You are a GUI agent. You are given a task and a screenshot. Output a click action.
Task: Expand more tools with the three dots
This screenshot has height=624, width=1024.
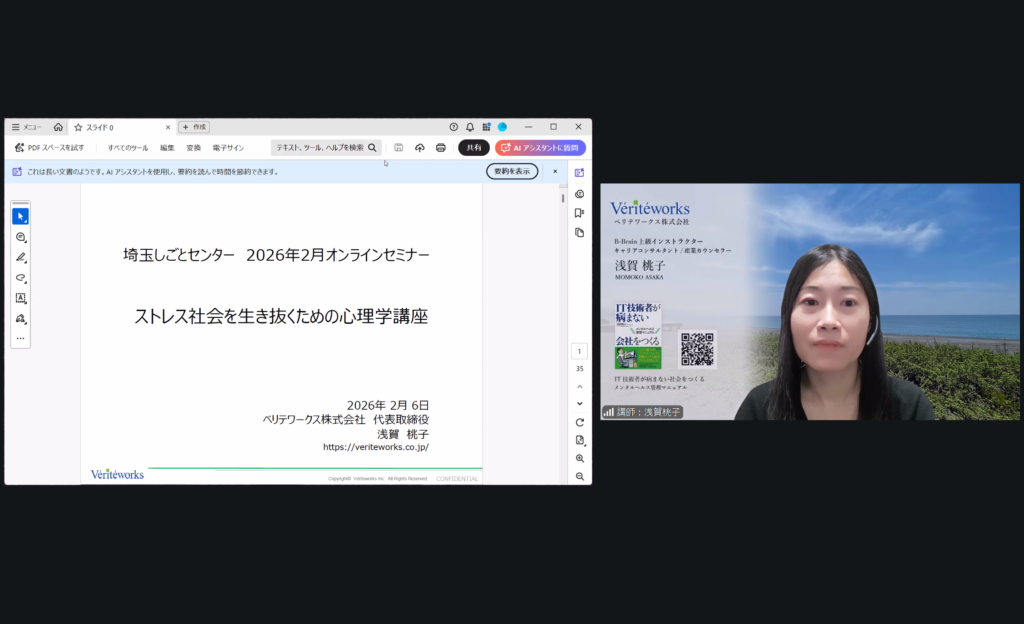point(20,339)
